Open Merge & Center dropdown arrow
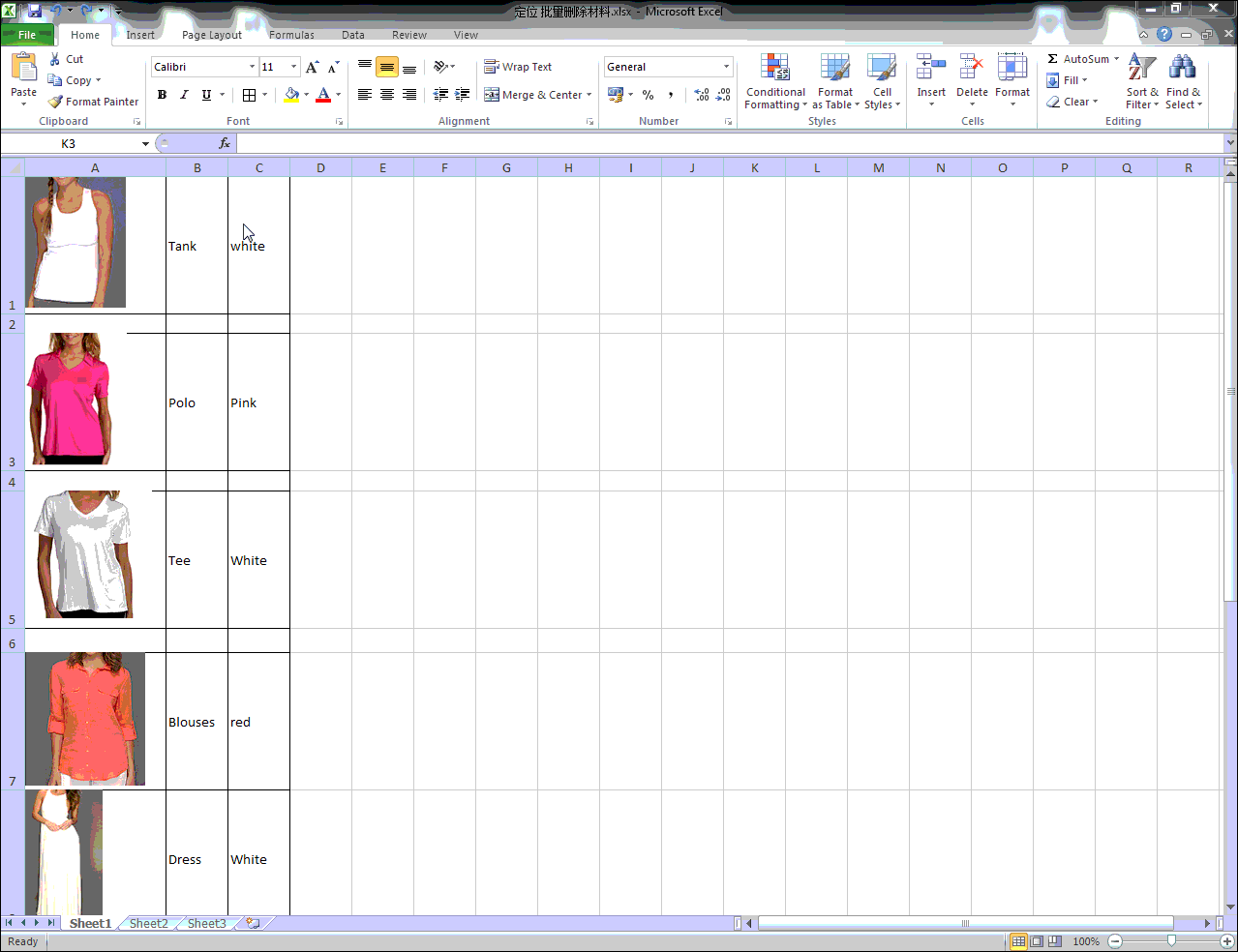Image resolution: width=1238 pixels, height=952 pixels. click(589, 95)
